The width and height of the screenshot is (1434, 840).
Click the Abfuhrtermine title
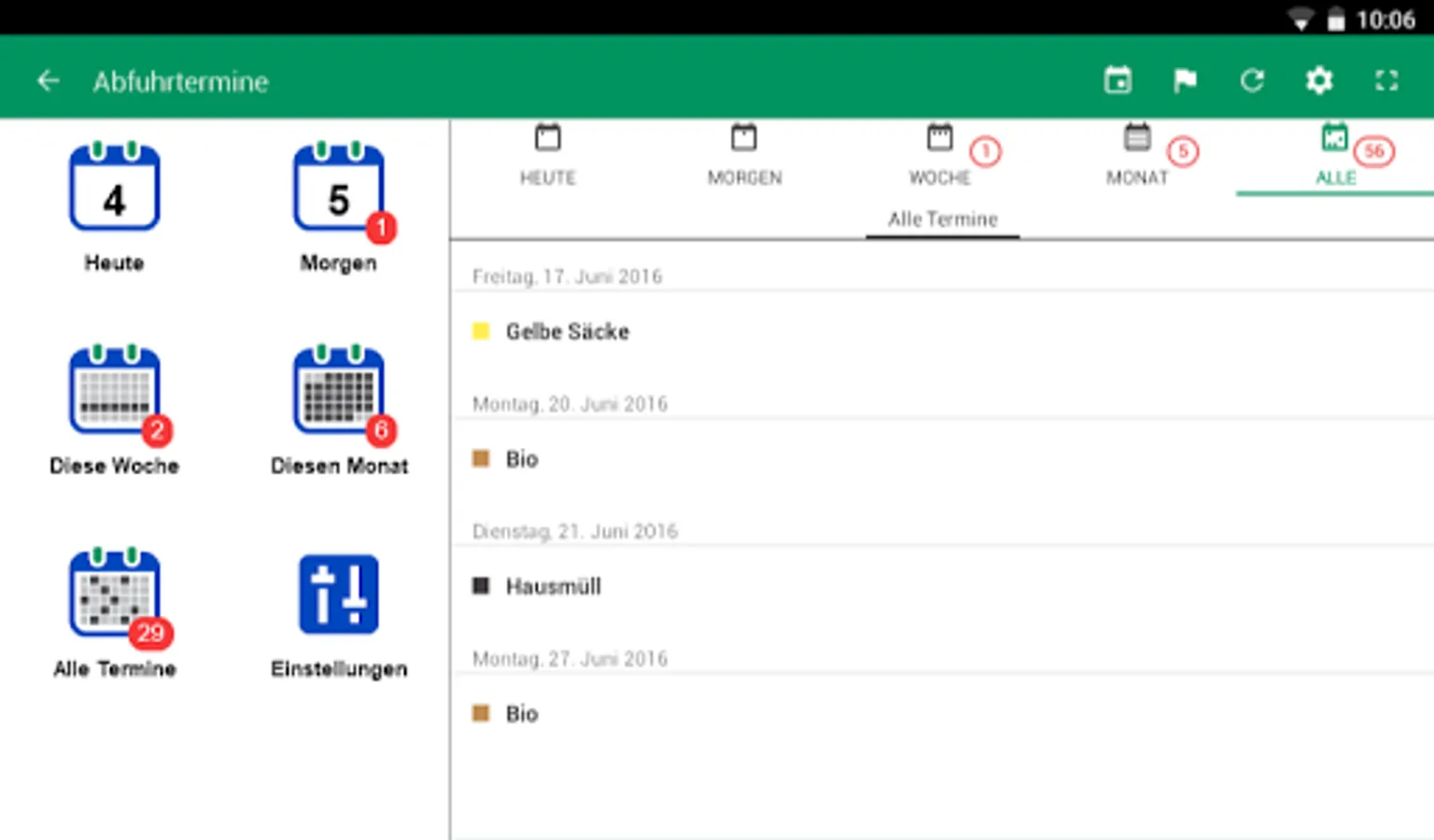(180, 82)
